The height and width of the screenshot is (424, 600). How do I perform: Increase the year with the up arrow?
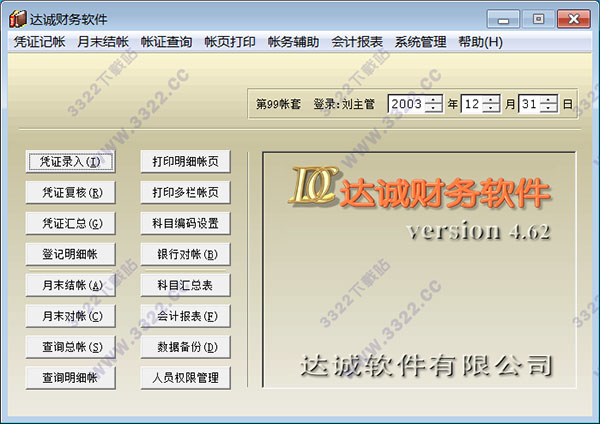point(434,99)
